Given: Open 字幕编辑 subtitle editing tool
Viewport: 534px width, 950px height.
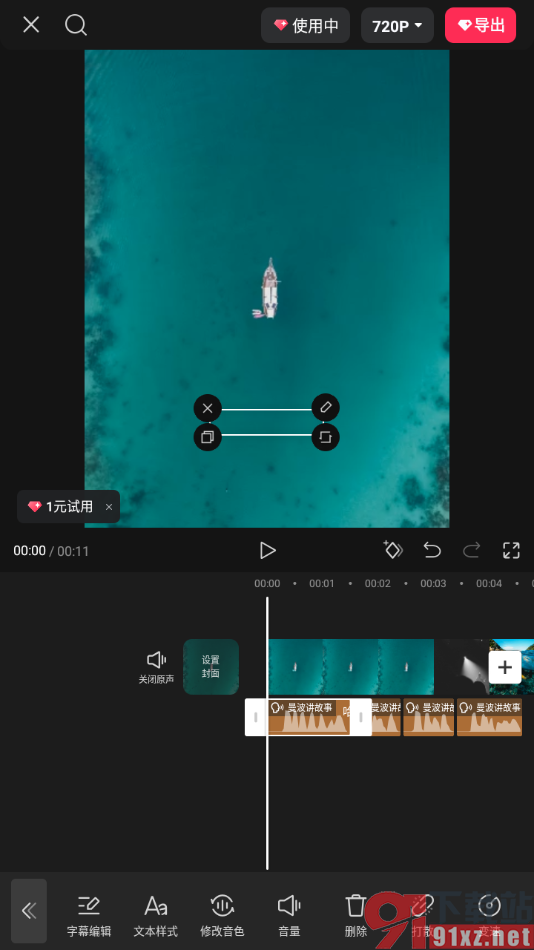Looking at the screenshot, I should [x=88, y=915].
